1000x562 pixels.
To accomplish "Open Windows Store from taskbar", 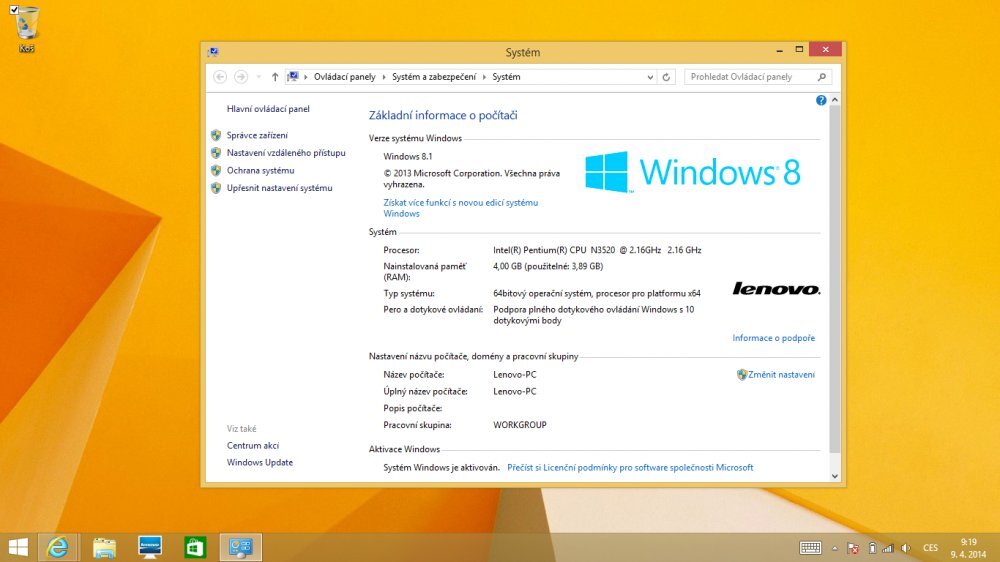I will click(195, 547).
